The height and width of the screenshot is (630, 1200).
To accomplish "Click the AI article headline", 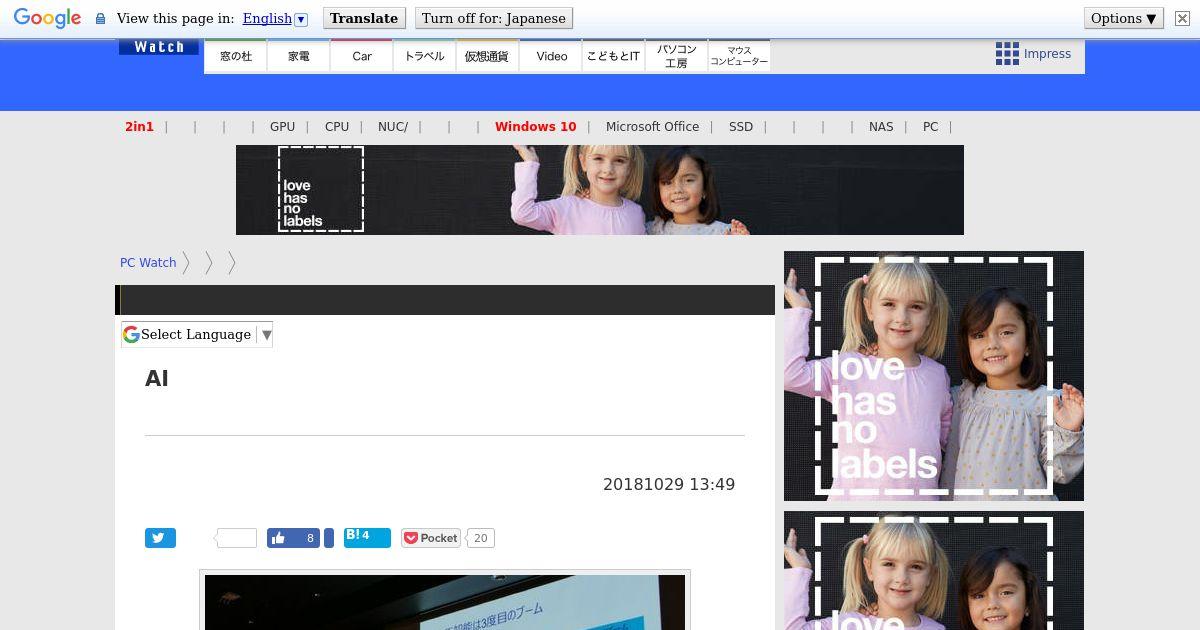I will (x=157, y=378).
